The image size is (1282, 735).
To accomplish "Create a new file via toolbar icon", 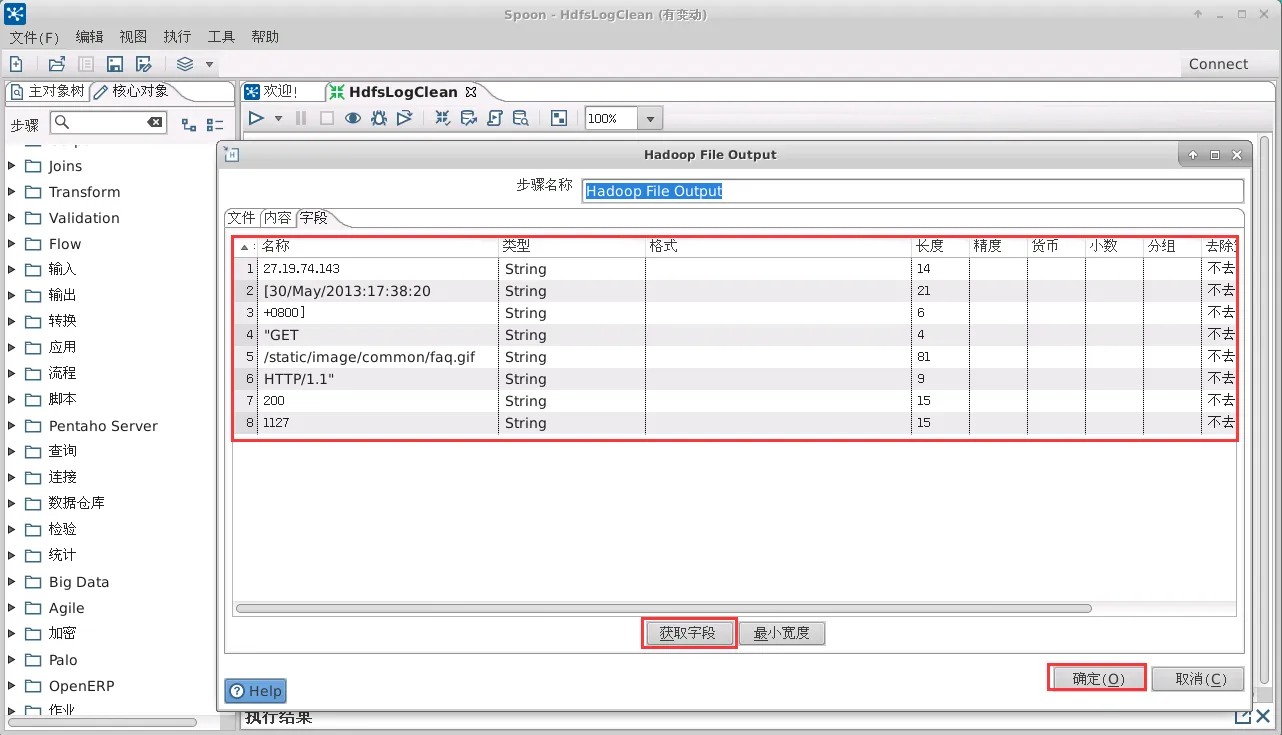I will (16, 64).
